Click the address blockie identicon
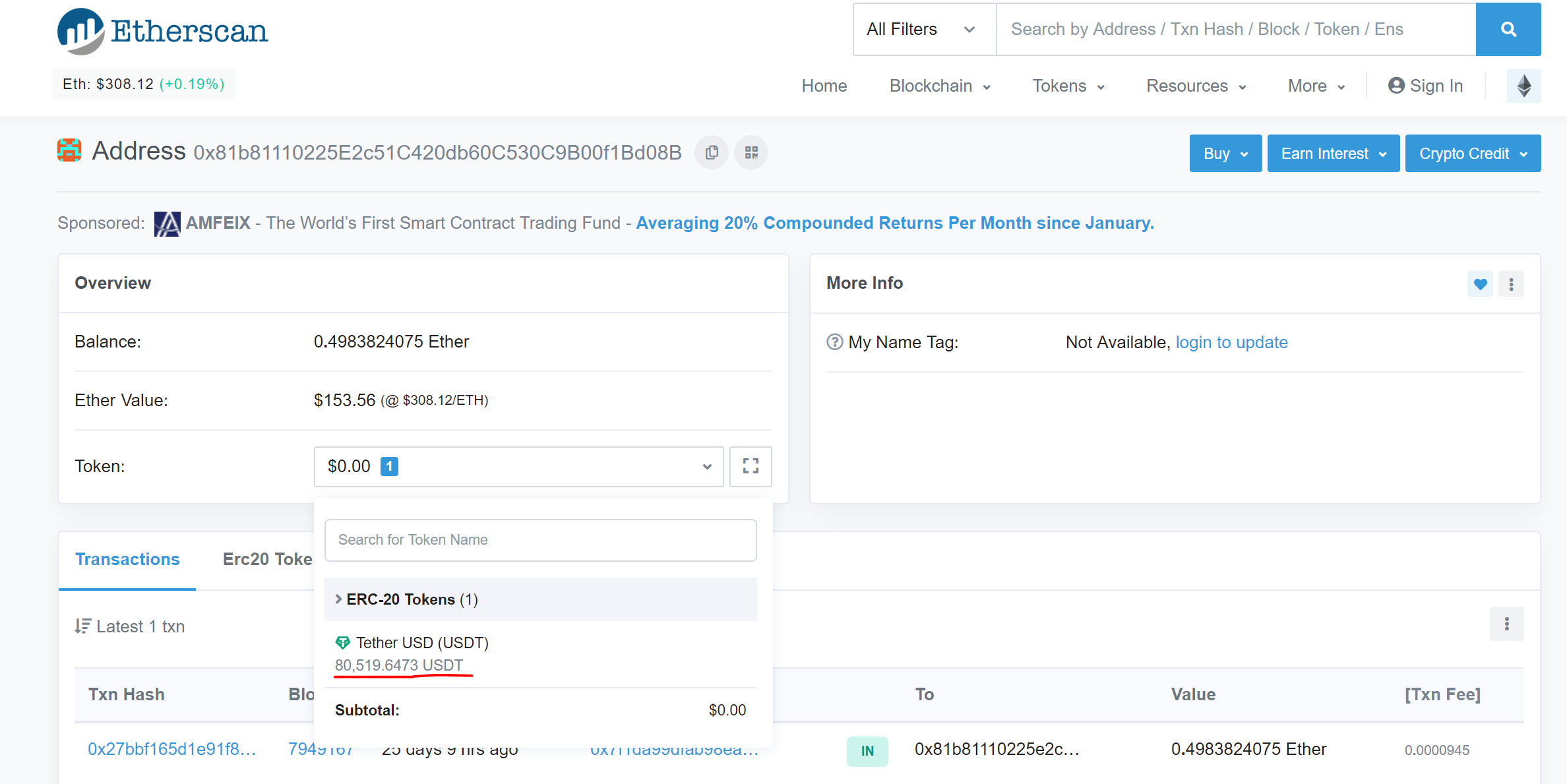The width and height of the screenshot is (1567, 784). coord(69,150)
